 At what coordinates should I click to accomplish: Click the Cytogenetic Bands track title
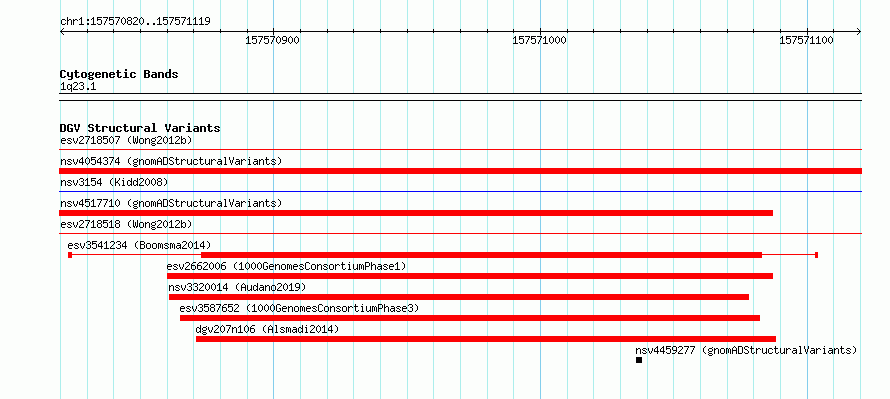click(119, 74)
